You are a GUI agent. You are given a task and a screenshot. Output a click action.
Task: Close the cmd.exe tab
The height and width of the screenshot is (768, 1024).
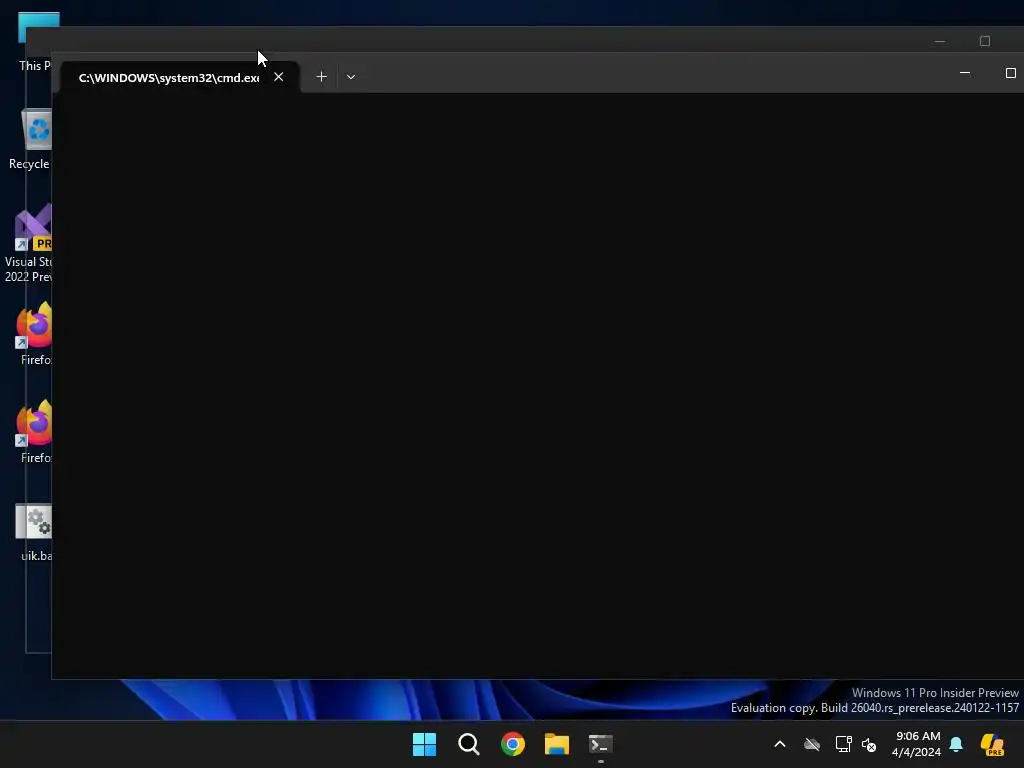pos(279,77)
